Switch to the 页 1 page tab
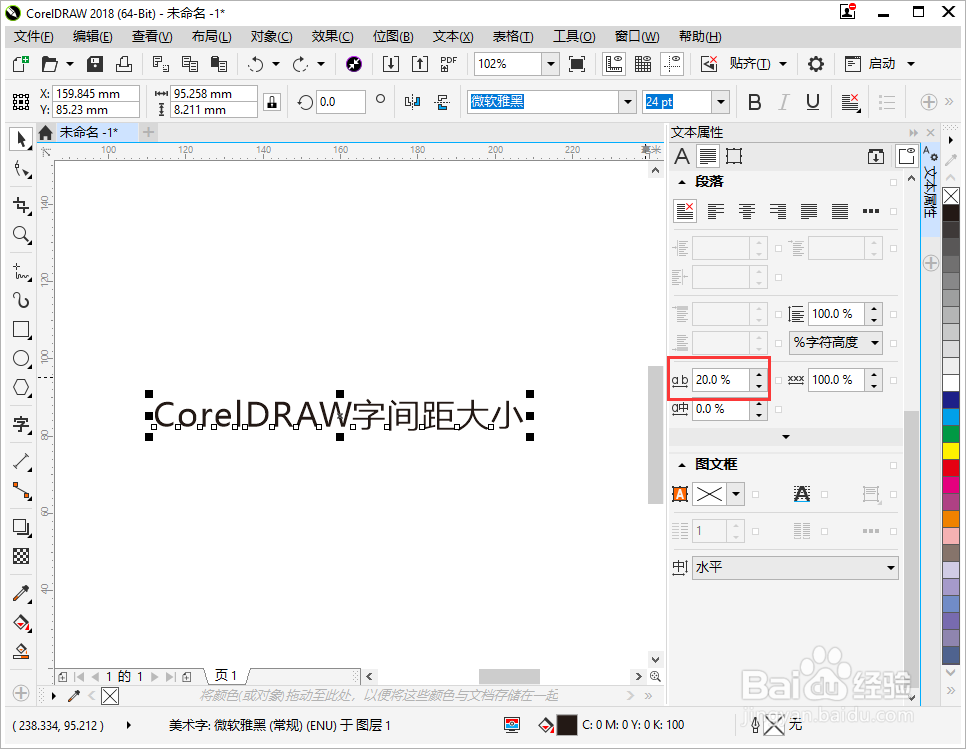The image size is (966, 749). point(225,676)
